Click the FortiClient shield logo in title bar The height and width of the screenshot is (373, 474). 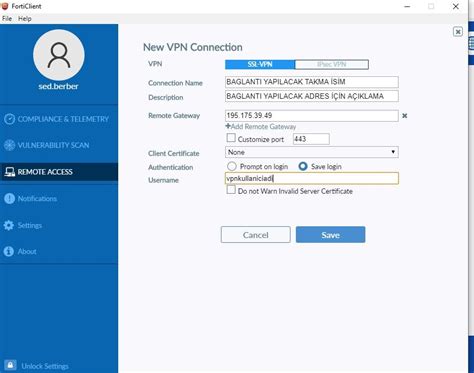[5, 6]
